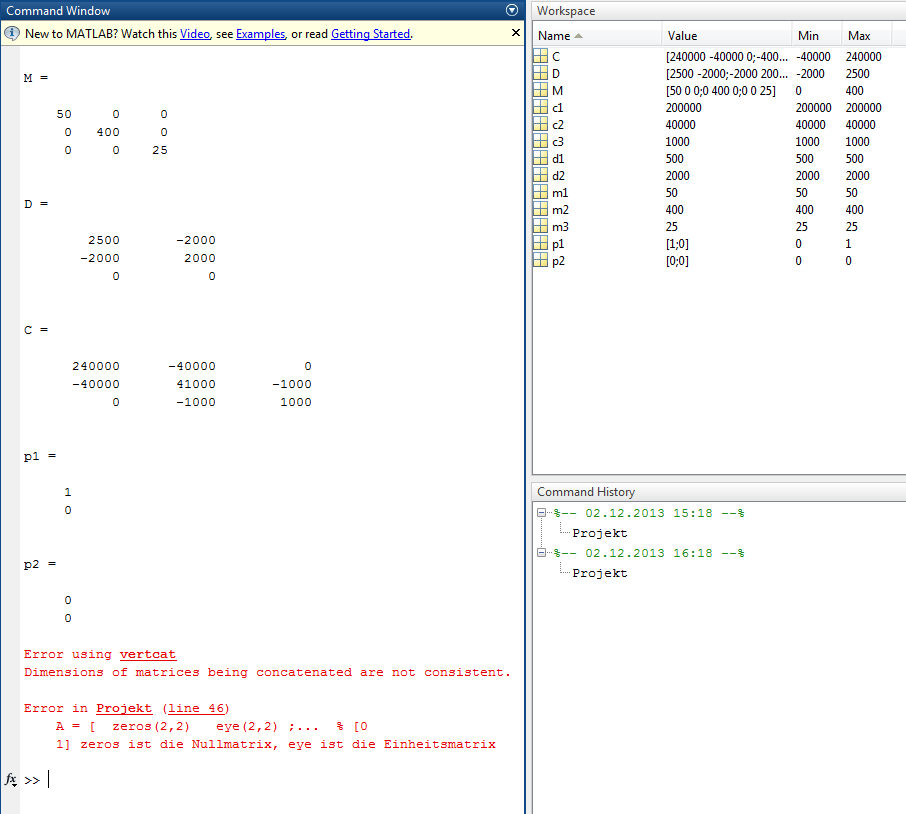The image size is (906, 814).
Task: Collapse the 15:18 command history session
Action: click(x=542, y=513)
